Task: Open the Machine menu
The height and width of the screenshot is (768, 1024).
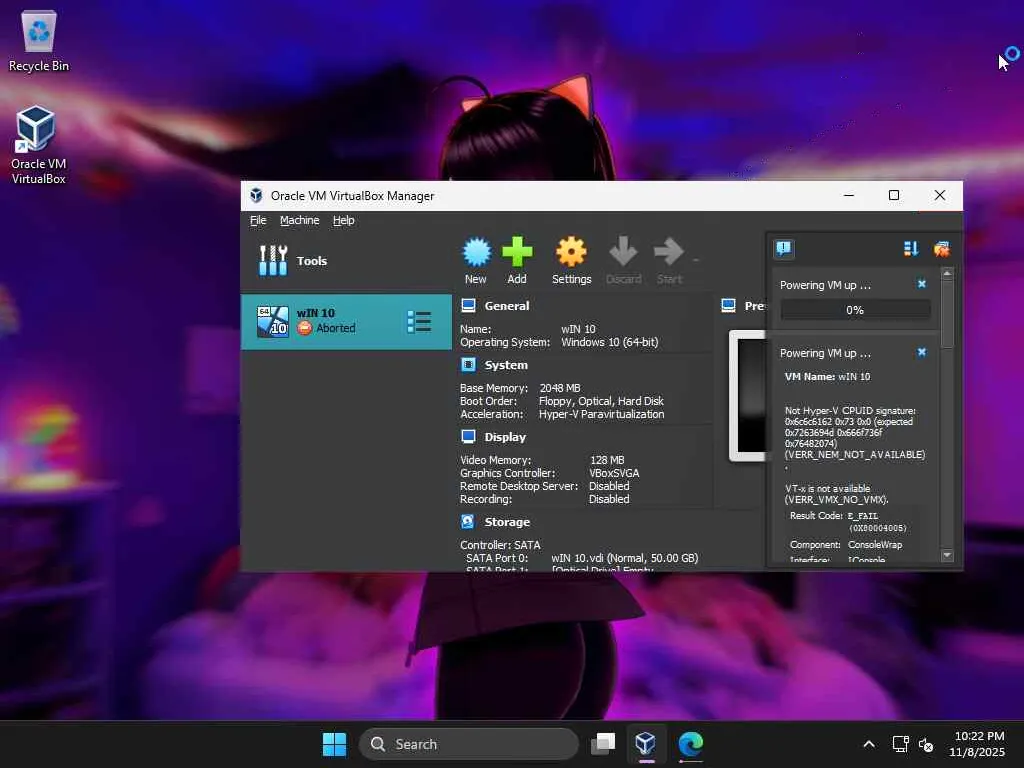Action: (x=299, y=220)
